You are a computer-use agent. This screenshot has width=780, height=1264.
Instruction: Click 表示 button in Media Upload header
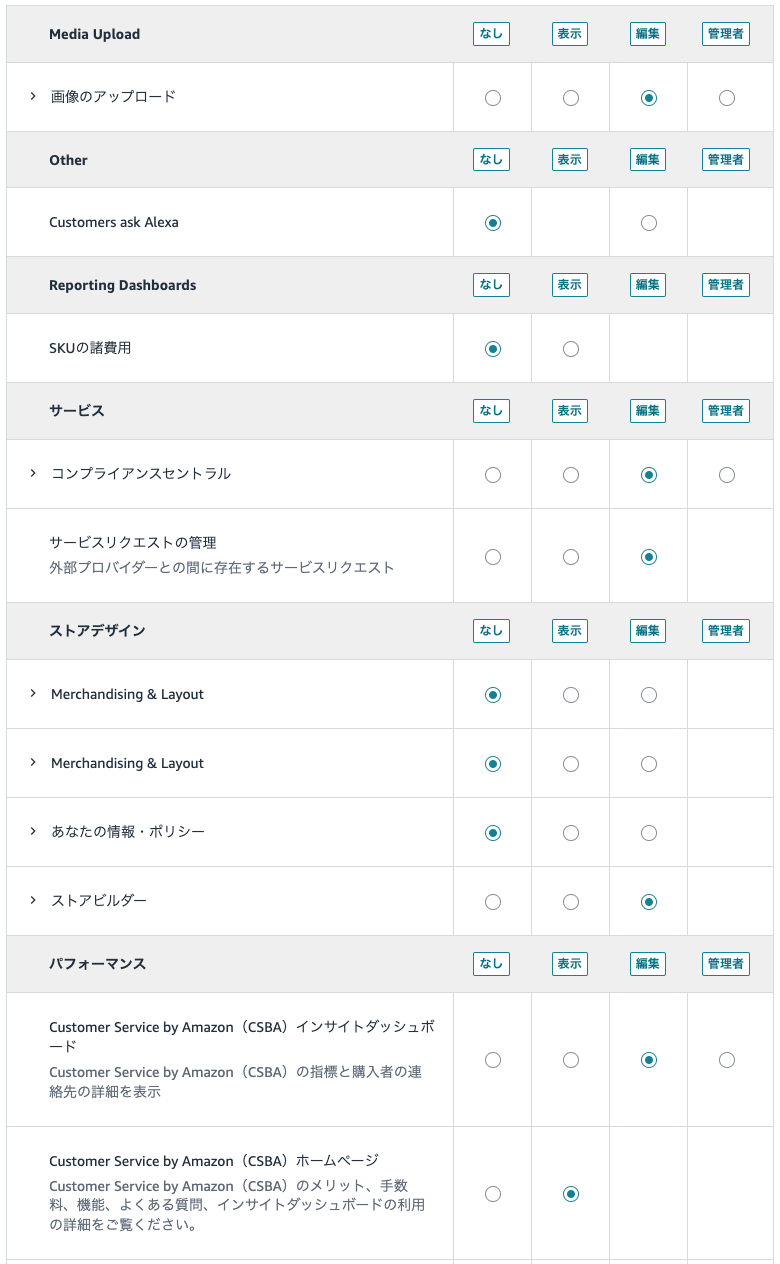[x=570, y=34]
